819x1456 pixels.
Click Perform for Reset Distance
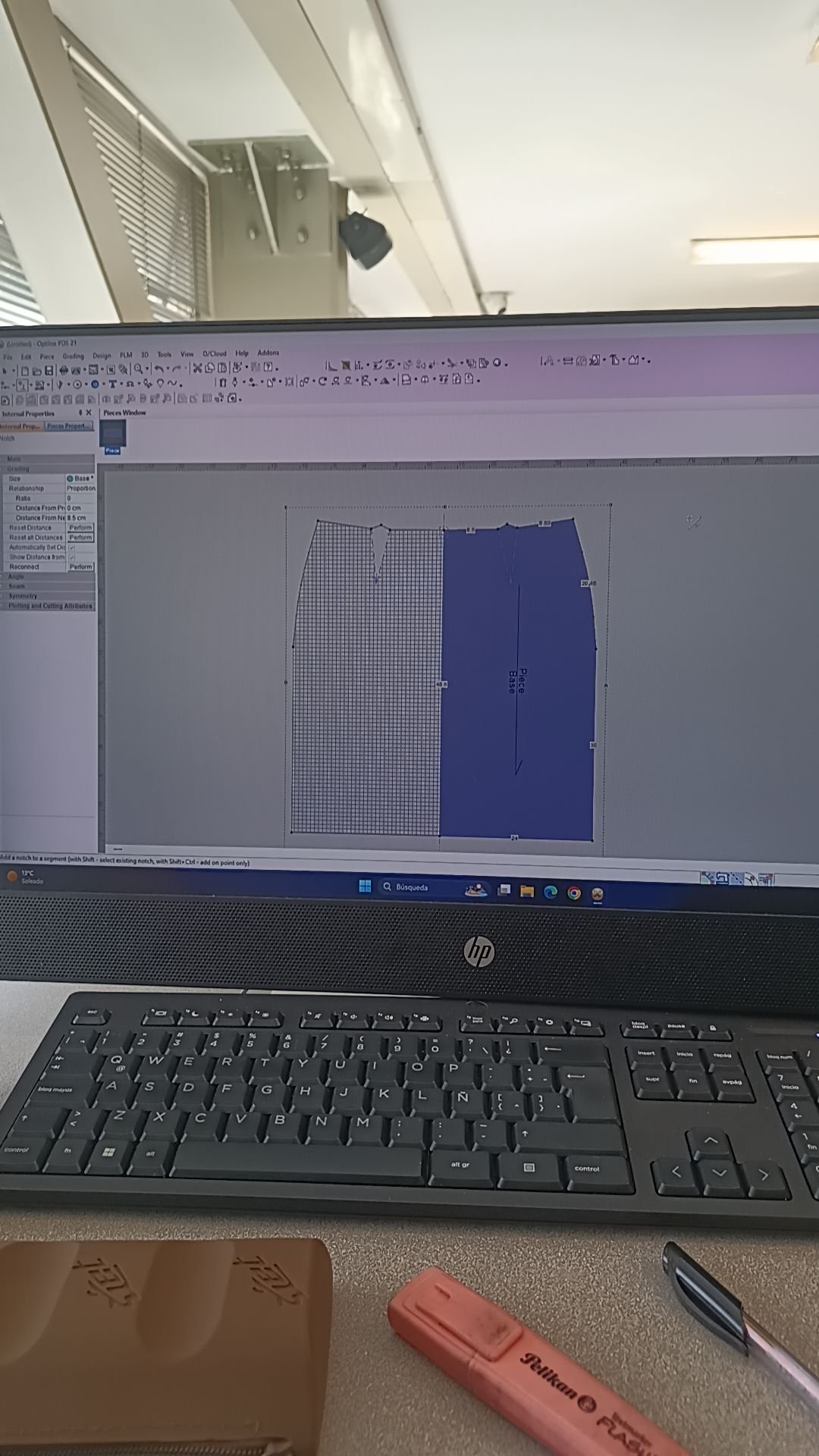[80, 528]
